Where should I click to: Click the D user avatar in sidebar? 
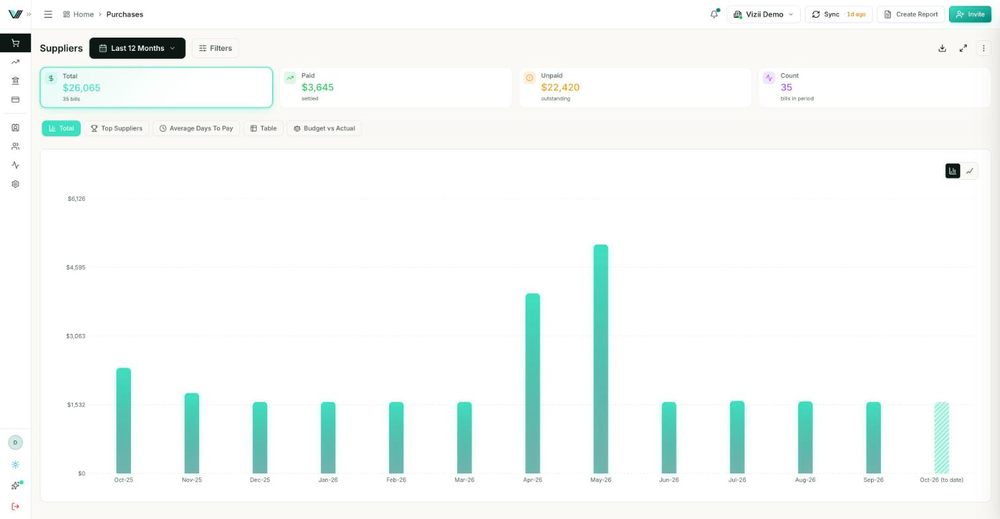pos(15,442)
